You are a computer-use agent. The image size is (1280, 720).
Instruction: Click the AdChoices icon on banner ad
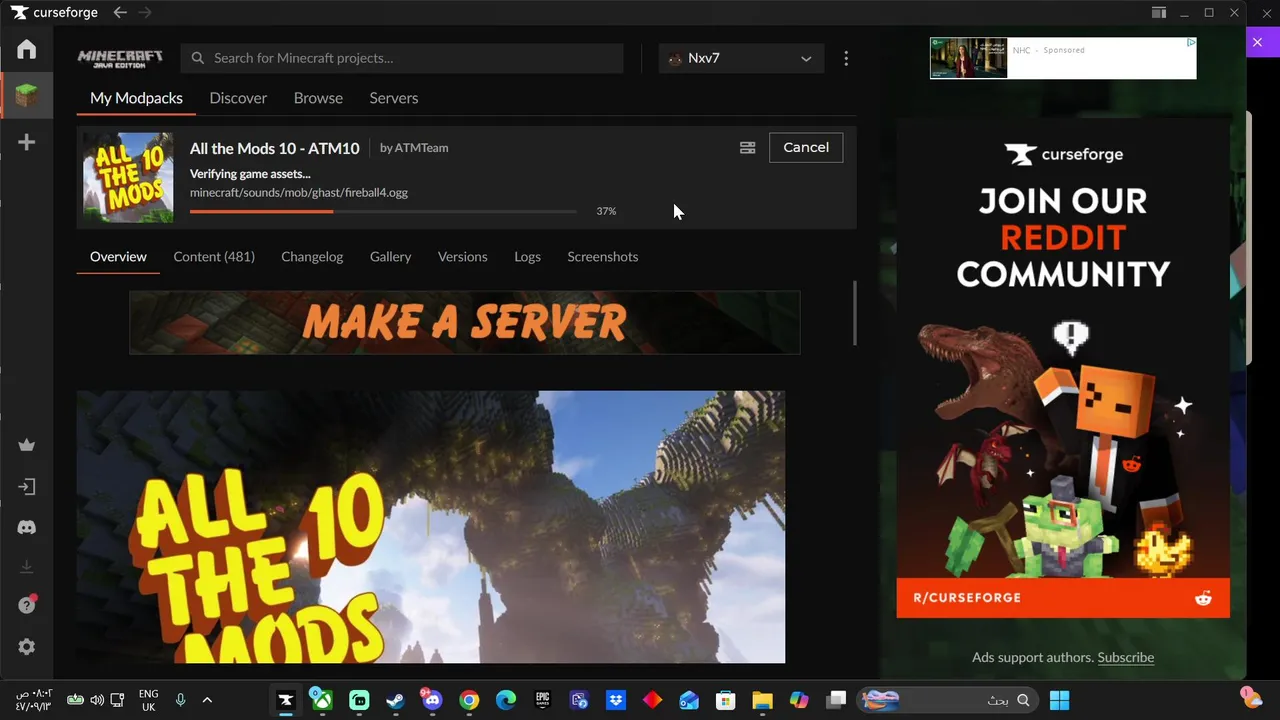coord(1191,43)
